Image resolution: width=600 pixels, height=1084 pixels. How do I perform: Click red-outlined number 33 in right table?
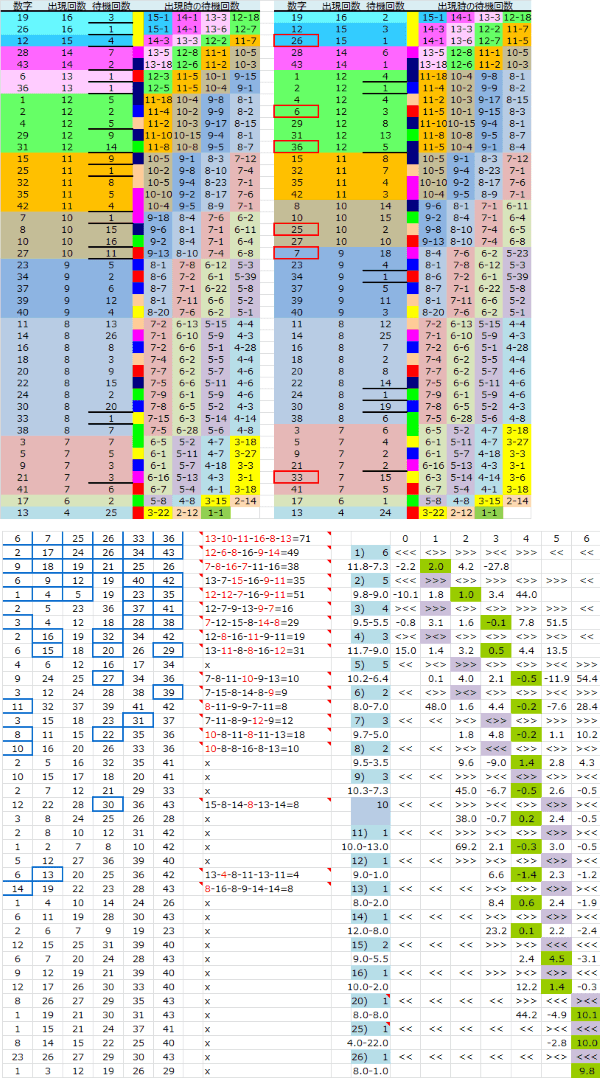point(296,477)
